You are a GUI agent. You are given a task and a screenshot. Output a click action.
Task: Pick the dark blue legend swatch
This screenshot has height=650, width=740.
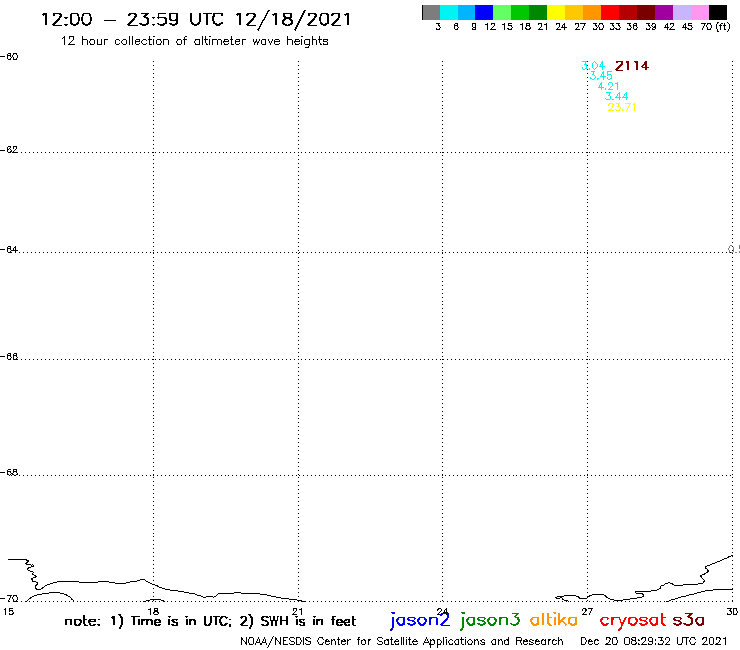[x=484, y=12]
